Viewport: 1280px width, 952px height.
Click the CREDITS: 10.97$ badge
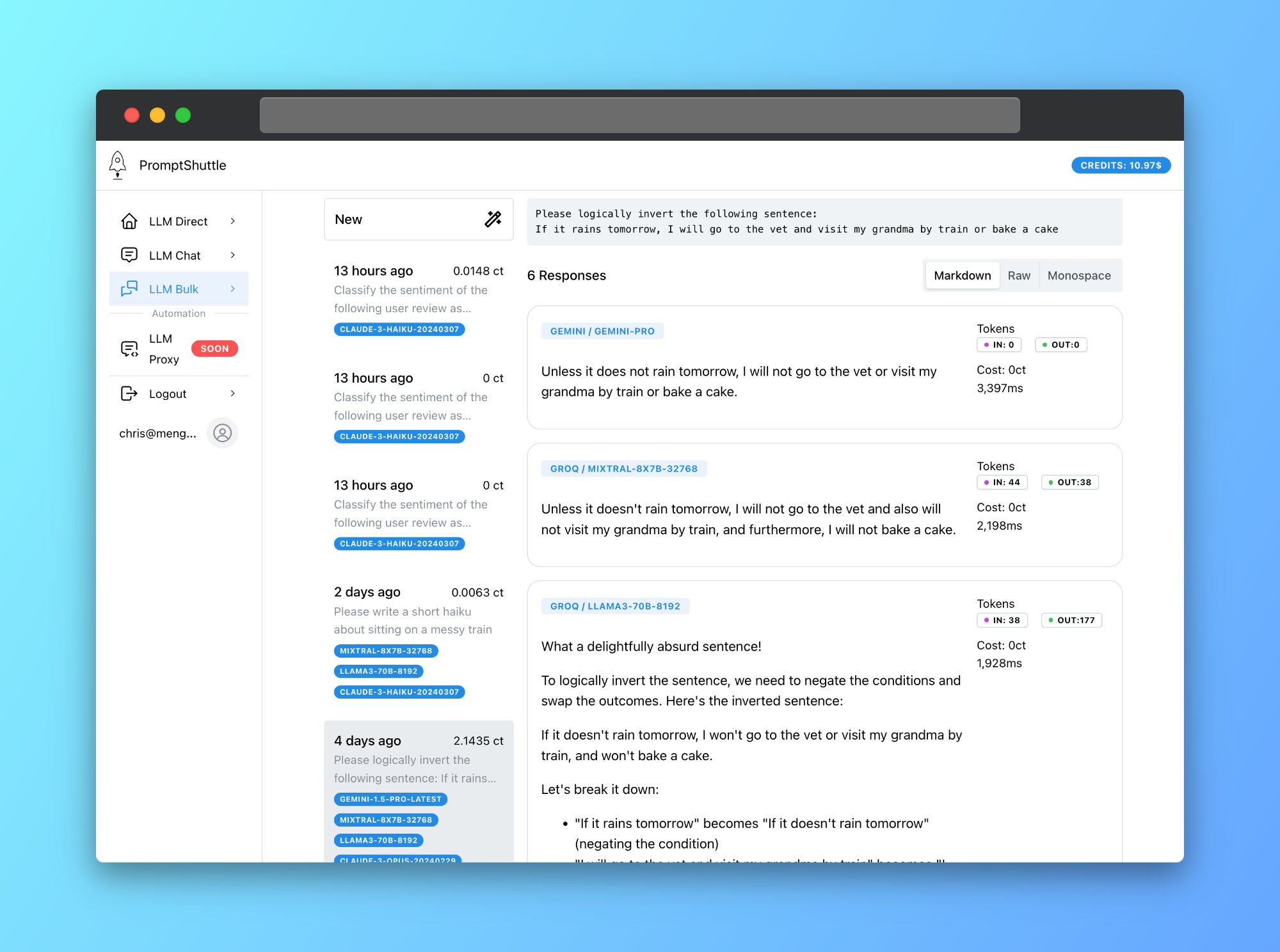1121,166
